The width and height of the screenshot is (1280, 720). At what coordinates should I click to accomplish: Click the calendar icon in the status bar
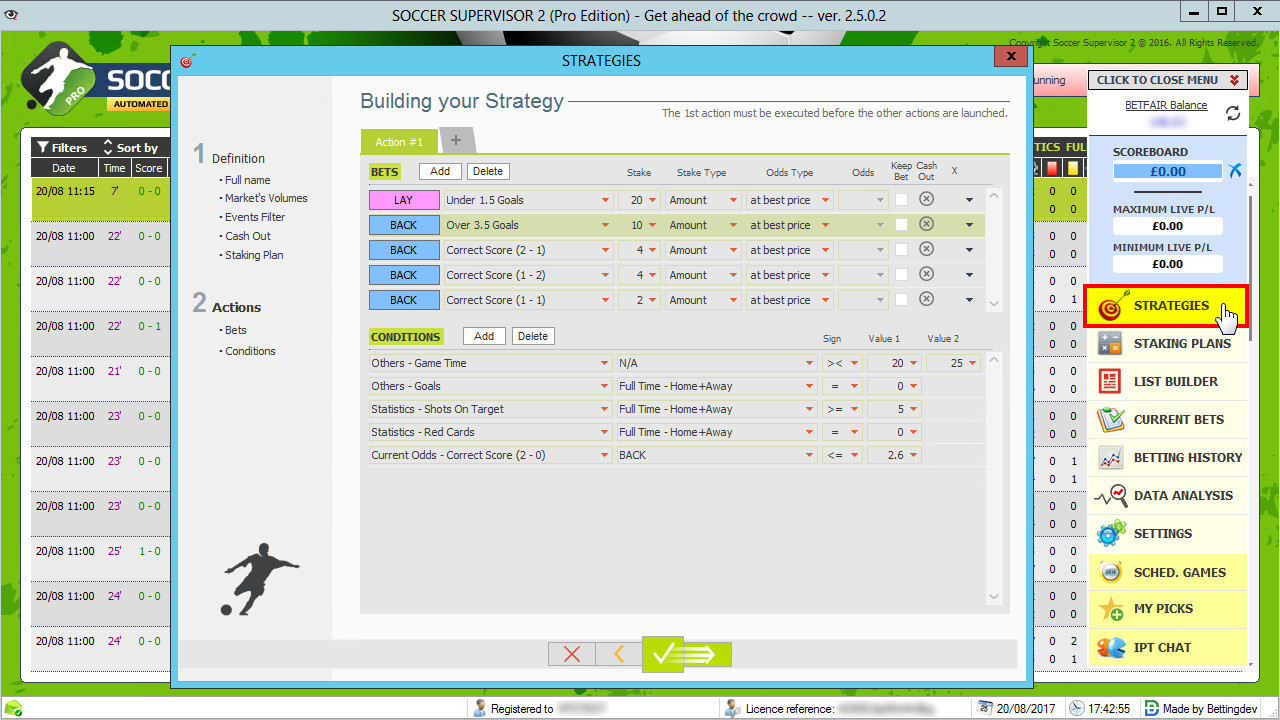point(985,708)
